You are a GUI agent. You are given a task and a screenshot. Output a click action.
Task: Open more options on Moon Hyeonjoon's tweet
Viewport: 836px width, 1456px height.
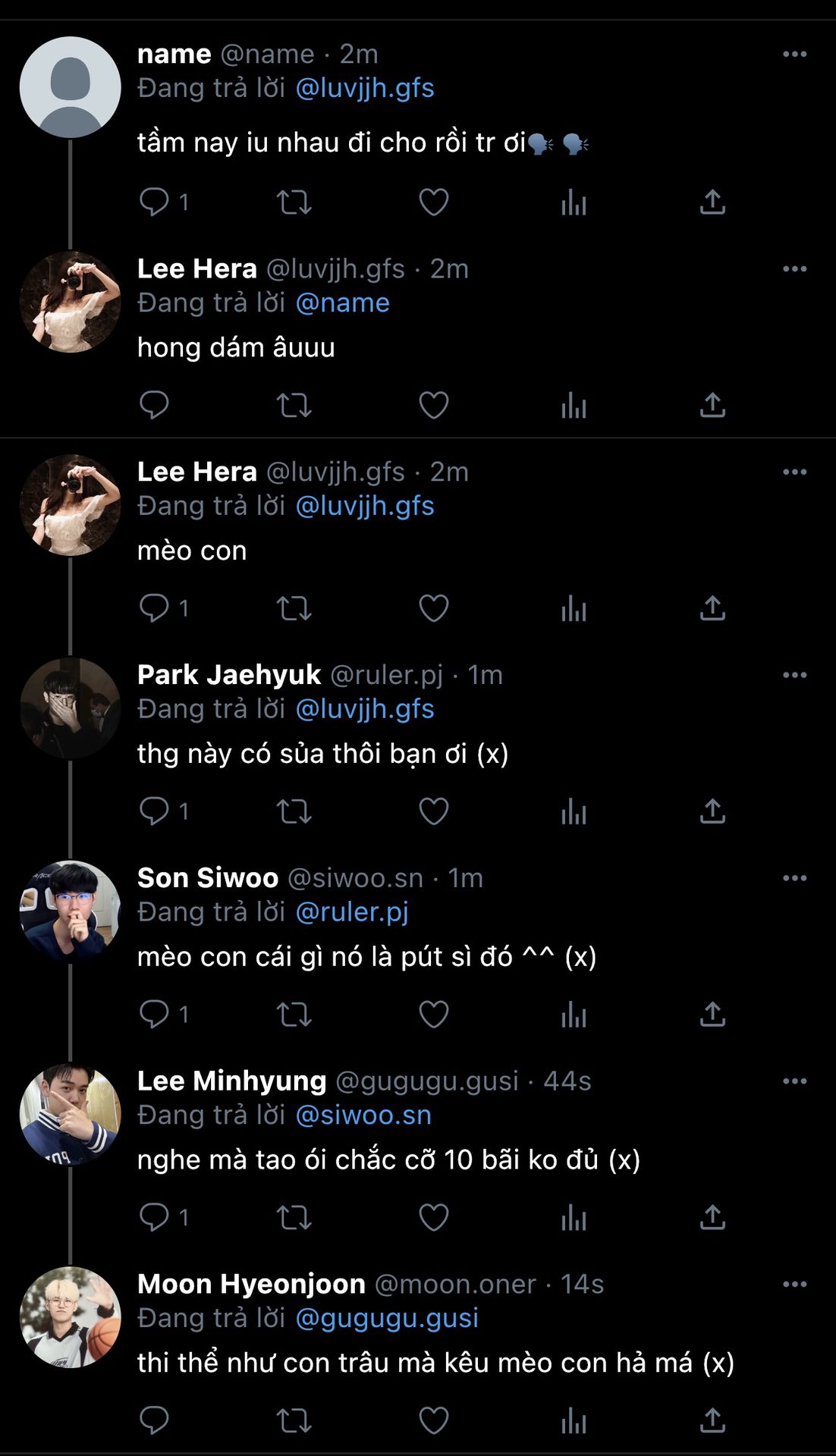[794, 1285]
